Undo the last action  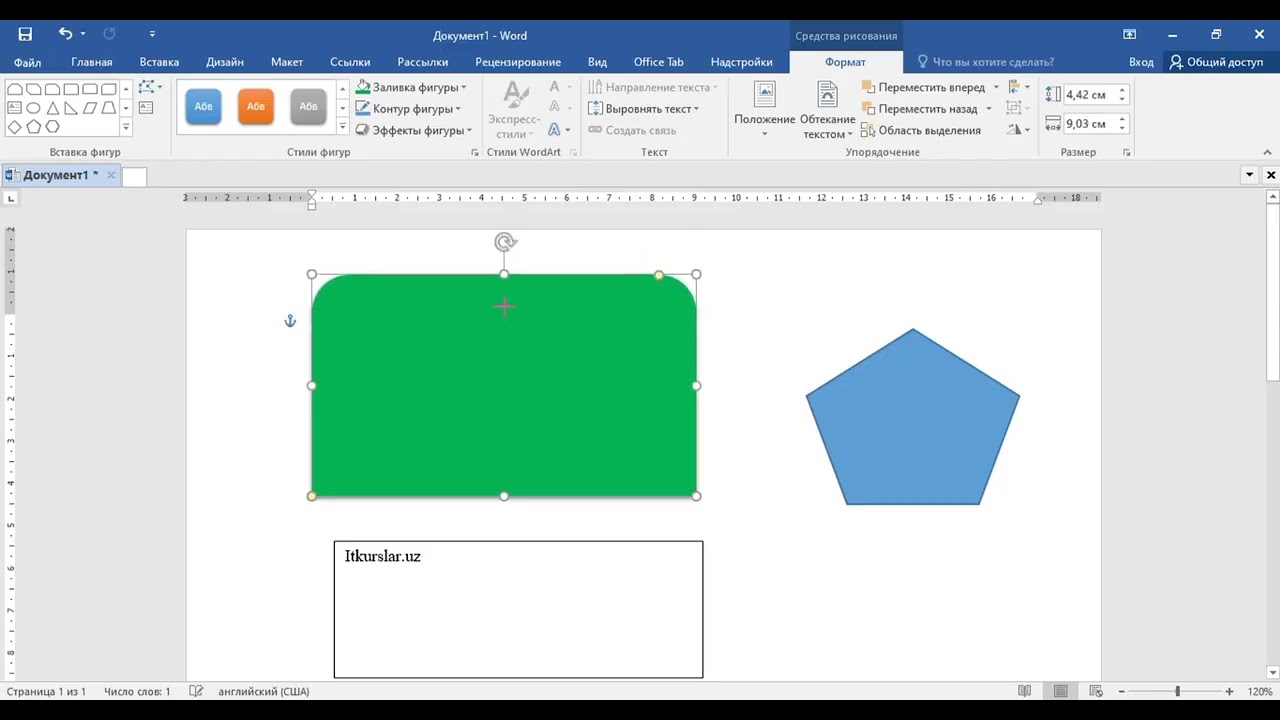65,34
